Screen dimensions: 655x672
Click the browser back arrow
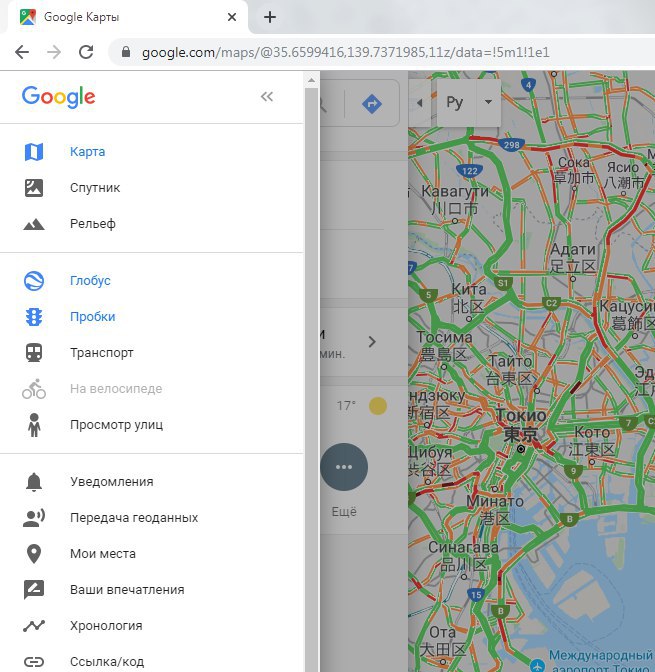(x=22, y=52)
